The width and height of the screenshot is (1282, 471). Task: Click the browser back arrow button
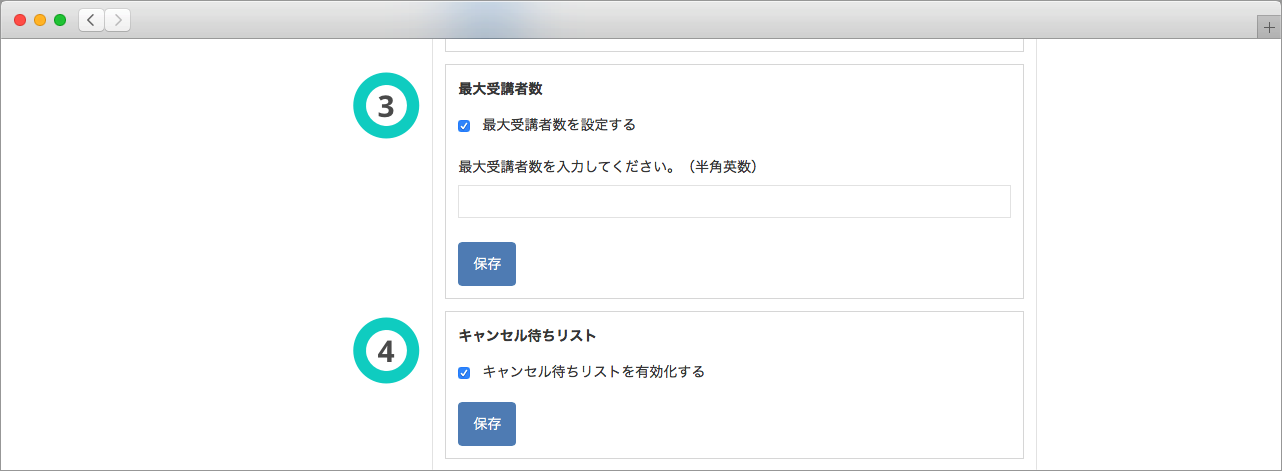point(91,20)
